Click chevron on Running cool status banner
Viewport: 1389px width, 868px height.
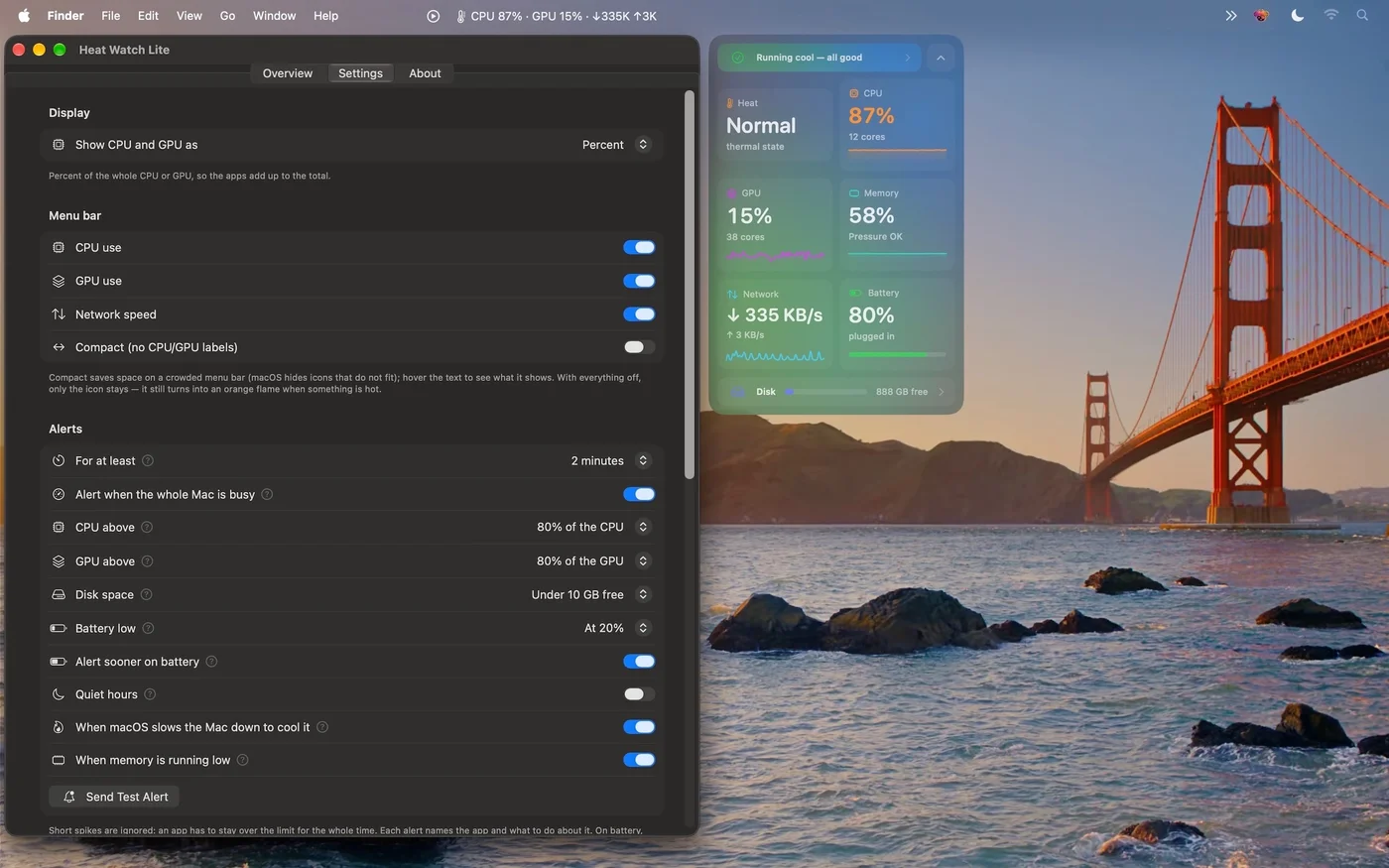click(x=907, y=58)
